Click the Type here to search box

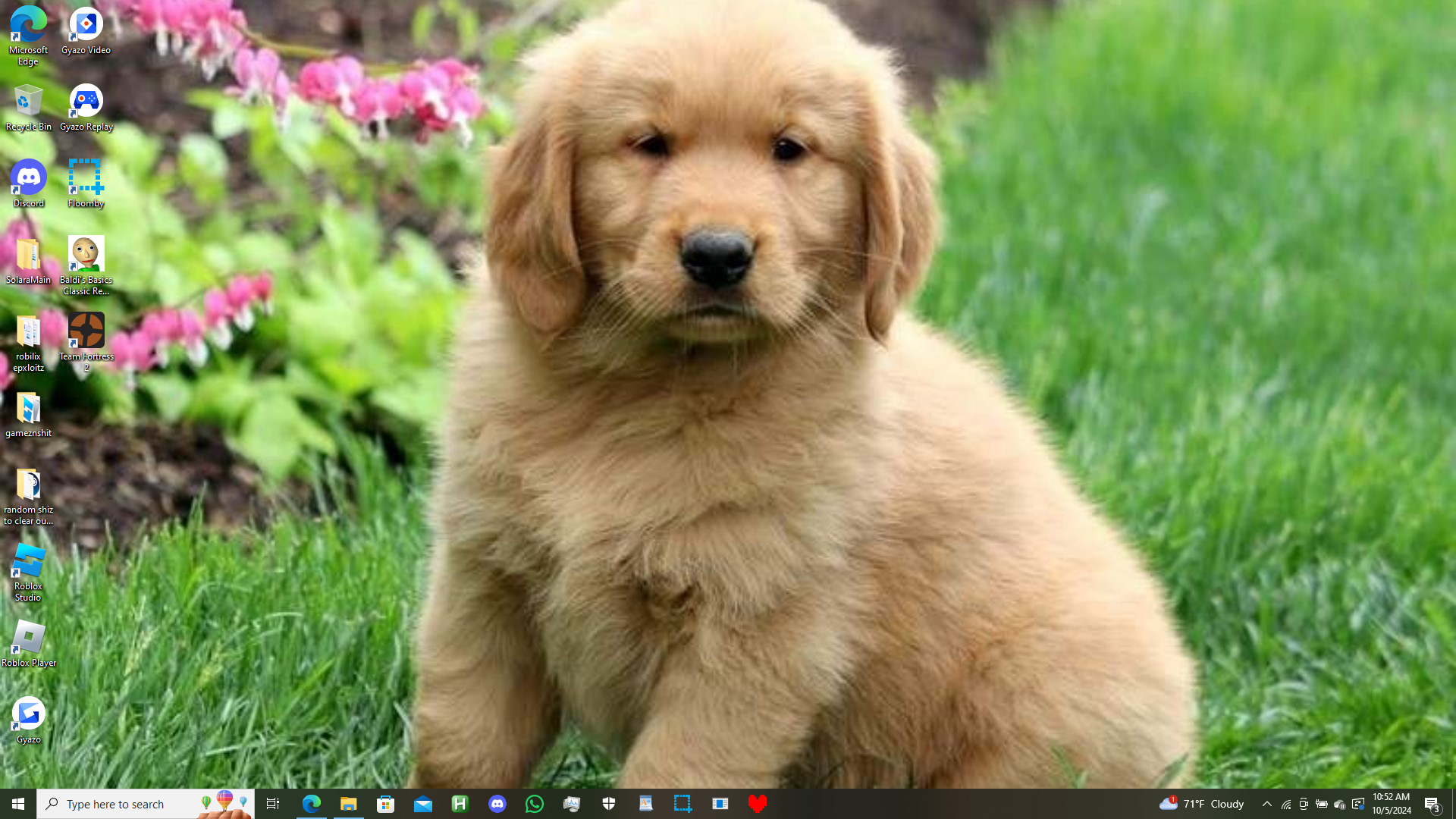[129, 804]
